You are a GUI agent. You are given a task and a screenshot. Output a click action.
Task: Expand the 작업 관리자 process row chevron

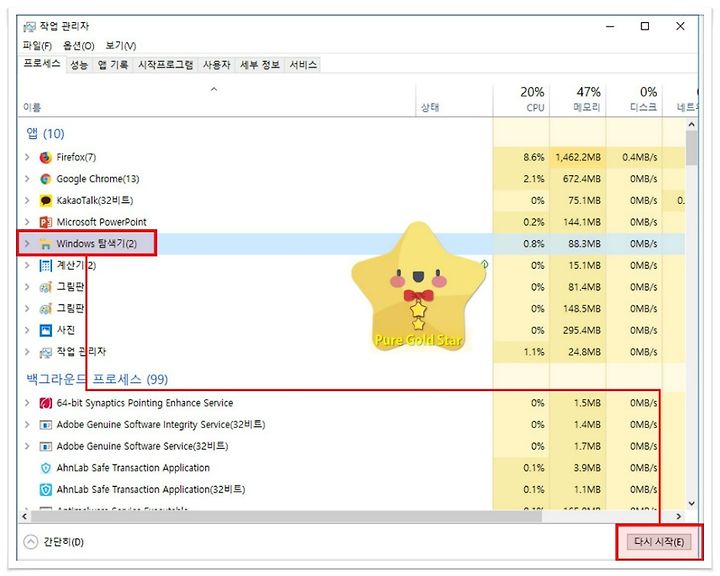pos(27,352)
